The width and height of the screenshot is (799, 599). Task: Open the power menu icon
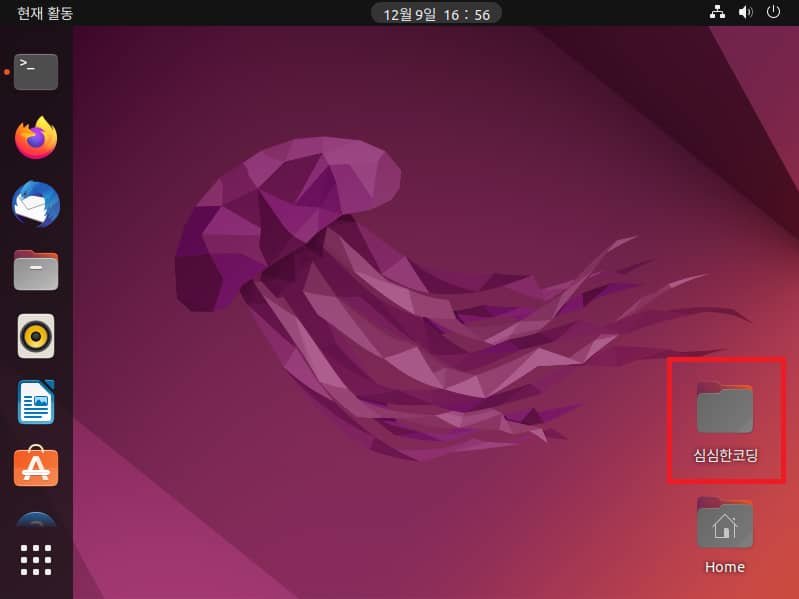(x=773, y=12)
